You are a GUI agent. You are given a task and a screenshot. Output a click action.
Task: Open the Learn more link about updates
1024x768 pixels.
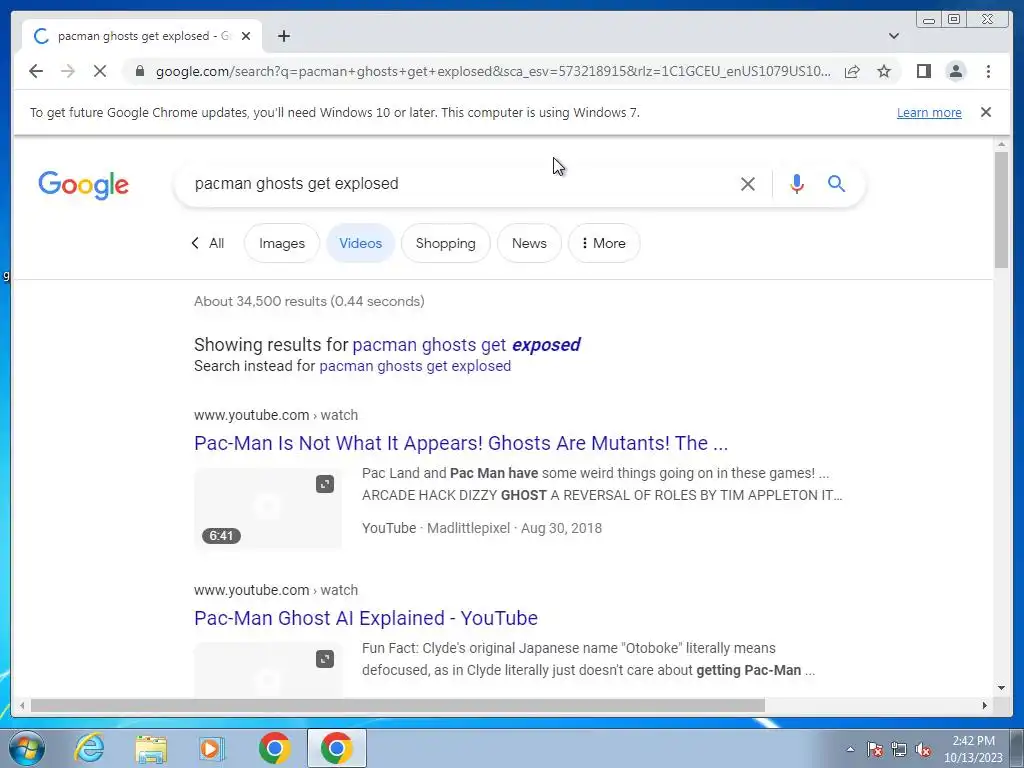[x=929, y=112]
